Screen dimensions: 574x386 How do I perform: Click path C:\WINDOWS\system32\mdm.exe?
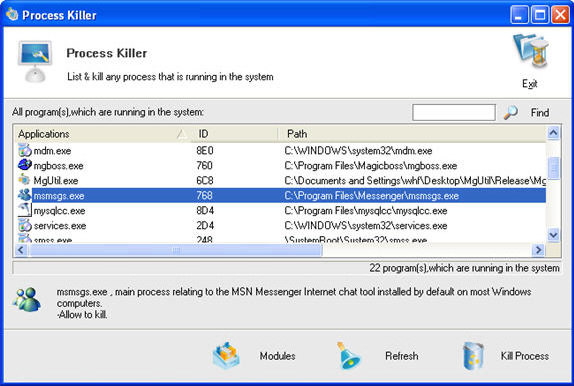point(358,151)
